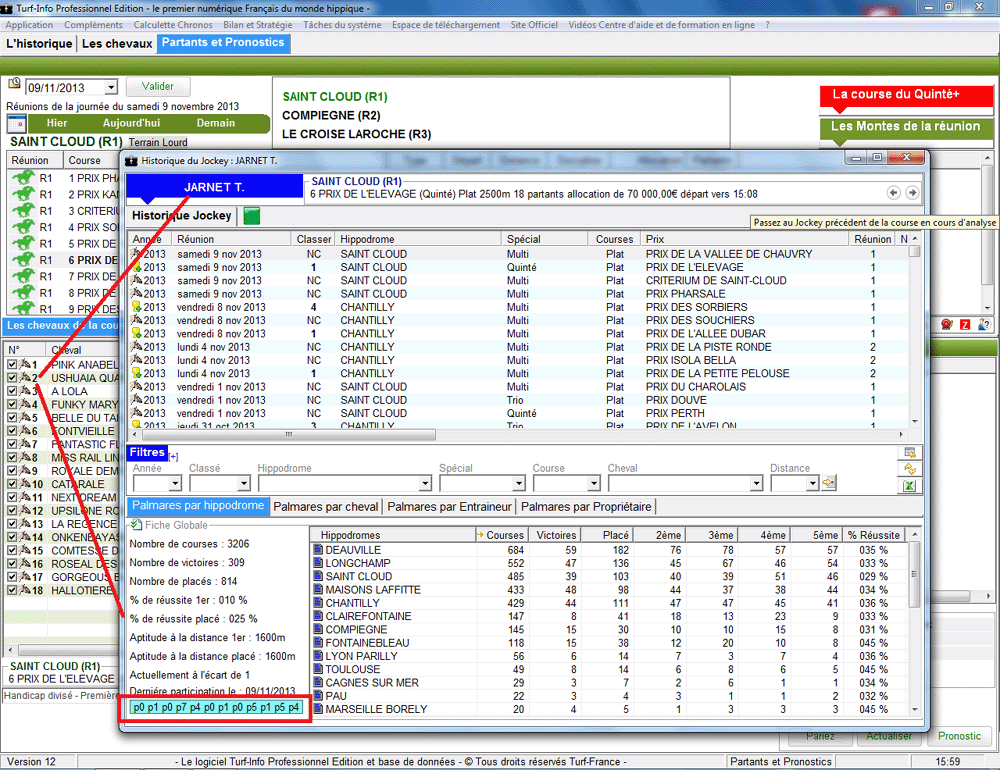The height and width of the screenshot is (770, 1000).
Task: Open Bilan et Stratégie menu
Action: (258, 25)
